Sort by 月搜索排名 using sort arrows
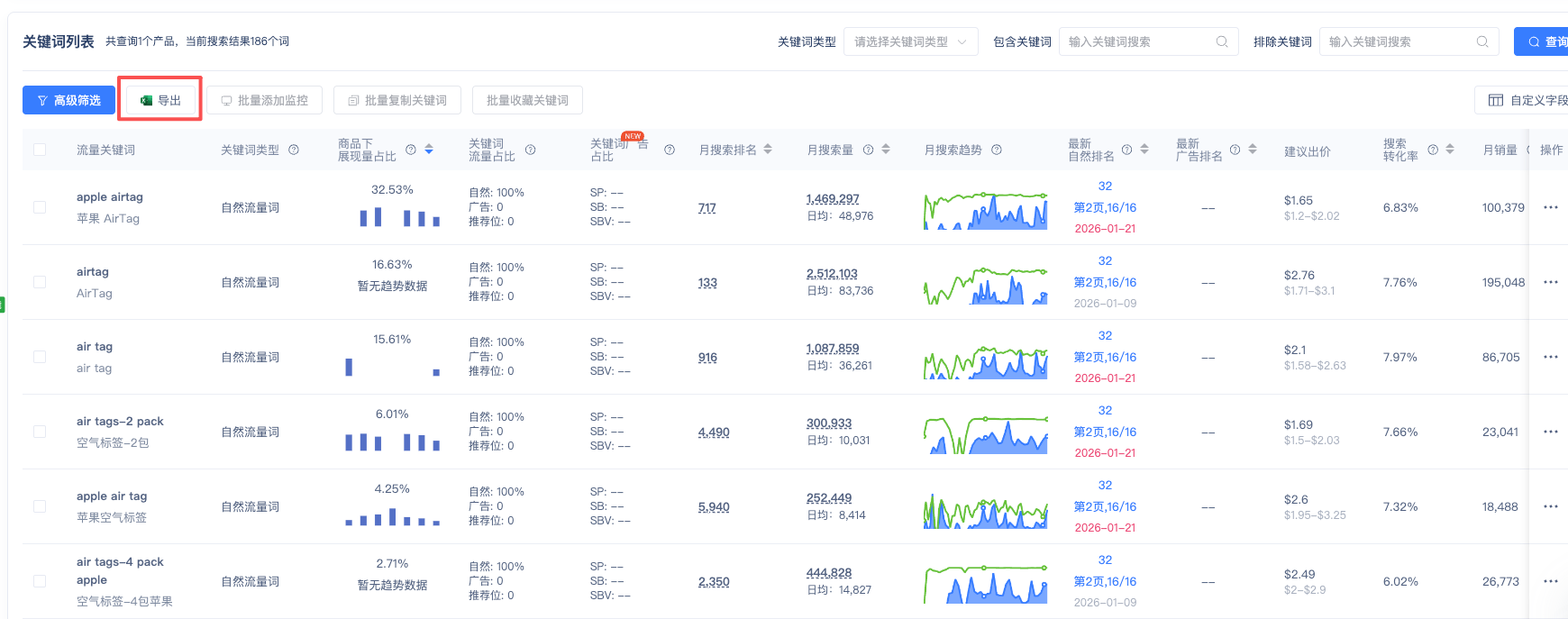1568x619 pixels. [768, 150]
